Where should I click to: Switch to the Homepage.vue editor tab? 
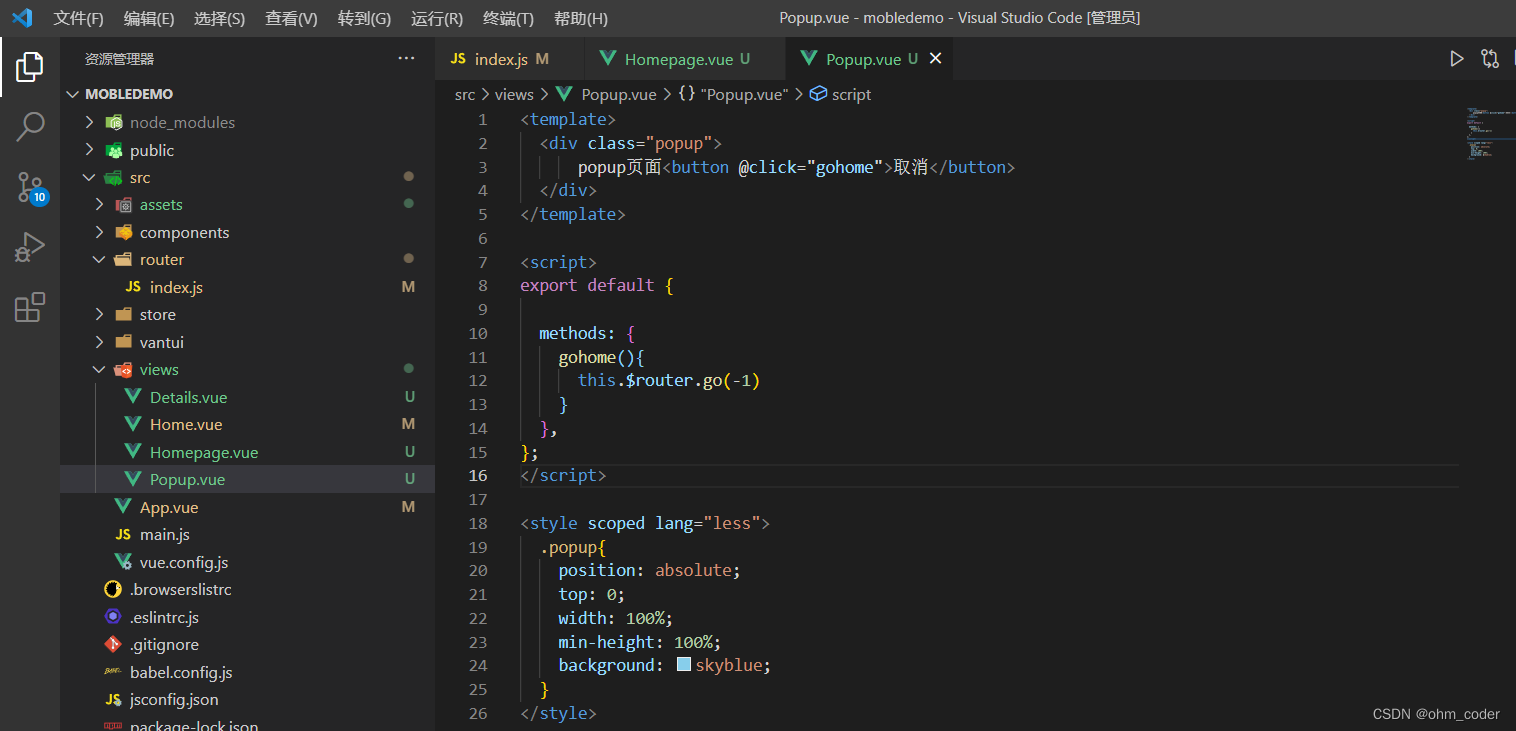coord(685,59)
